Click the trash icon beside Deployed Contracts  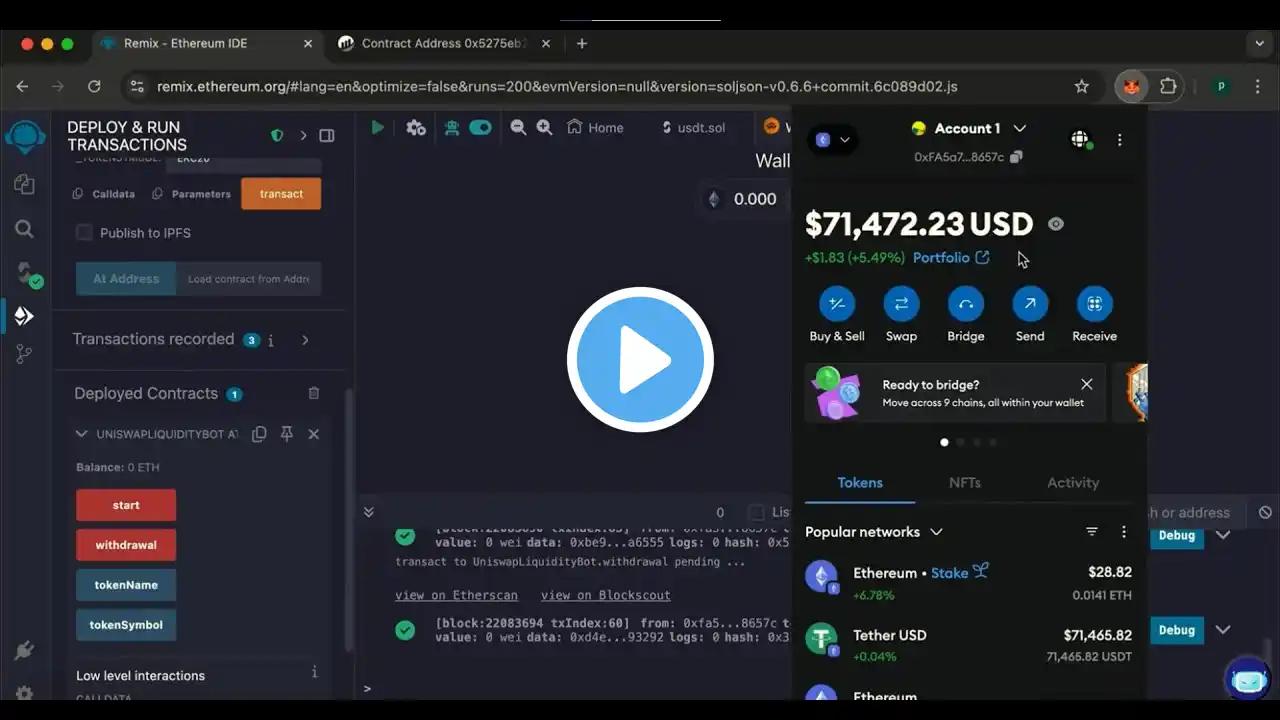point(314,394)
